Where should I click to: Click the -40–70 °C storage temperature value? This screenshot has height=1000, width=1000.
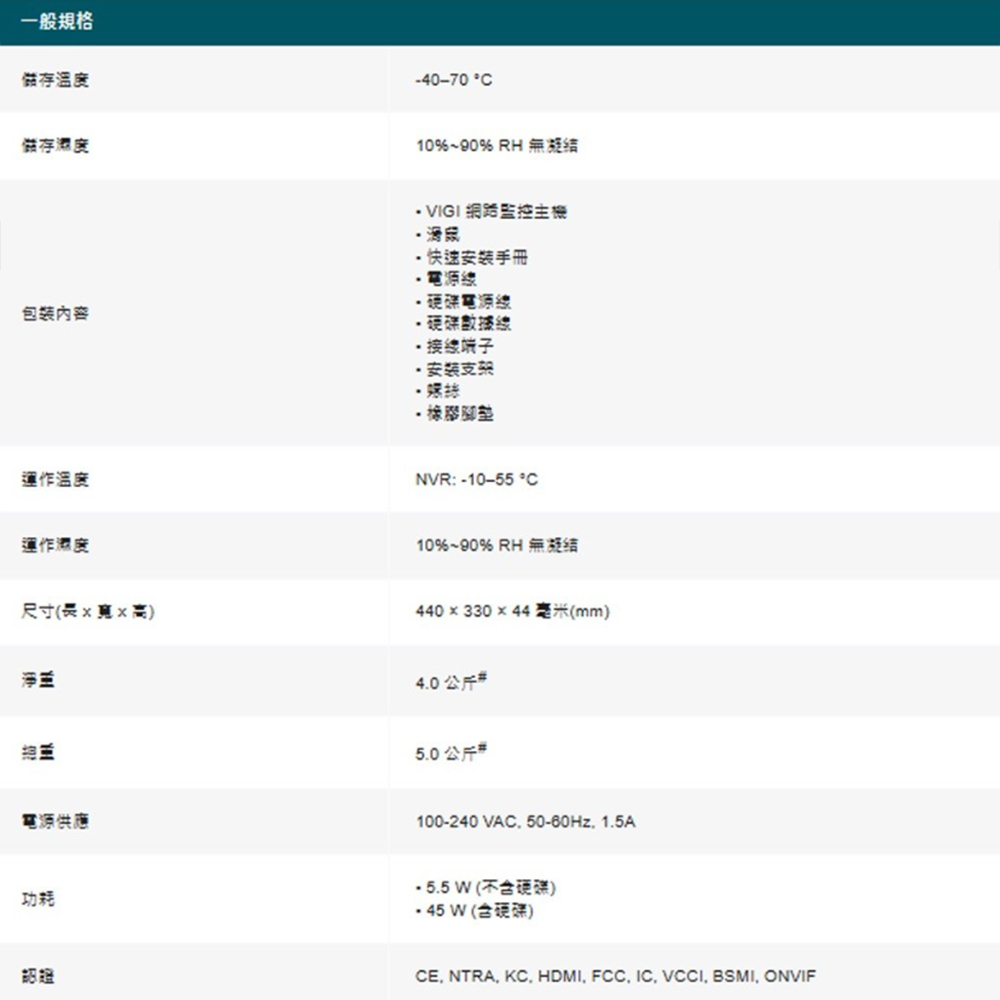[x=453, y=80]
